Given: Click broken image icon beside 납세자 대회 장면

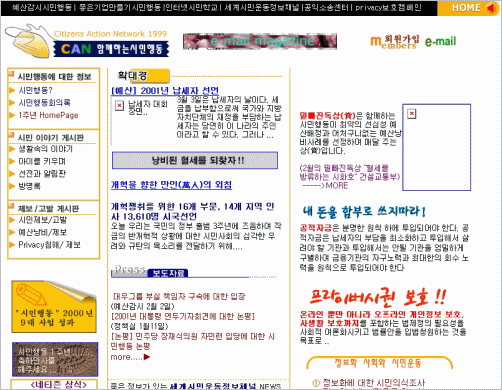Looking at the screenshot, I should point(119,106).
